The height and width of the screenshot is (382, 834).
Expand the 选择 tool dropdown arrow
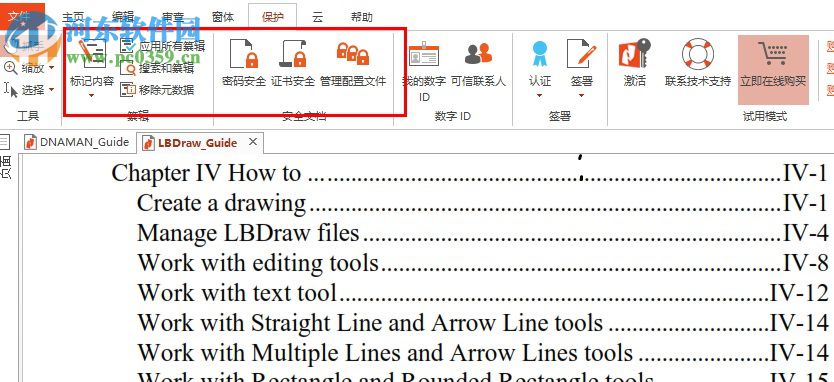[x=52, y=89]
